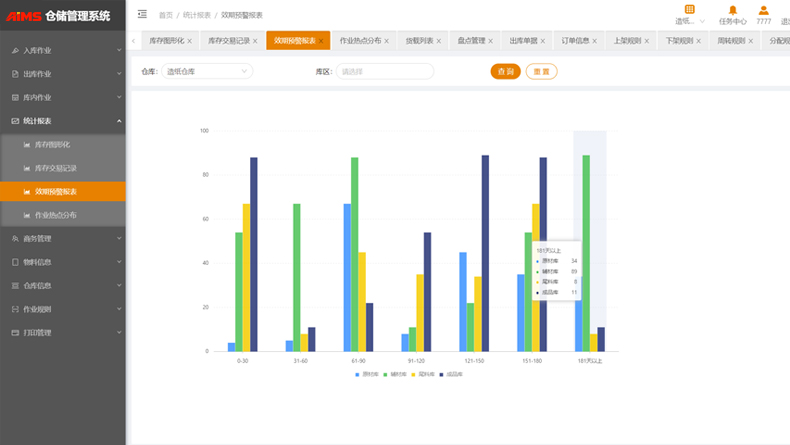Image resolution: width=790 pixels, height=445 pixels.
Task: Collapse the sidebar with the hamburger icon
Action: click(x=142, y=14)
